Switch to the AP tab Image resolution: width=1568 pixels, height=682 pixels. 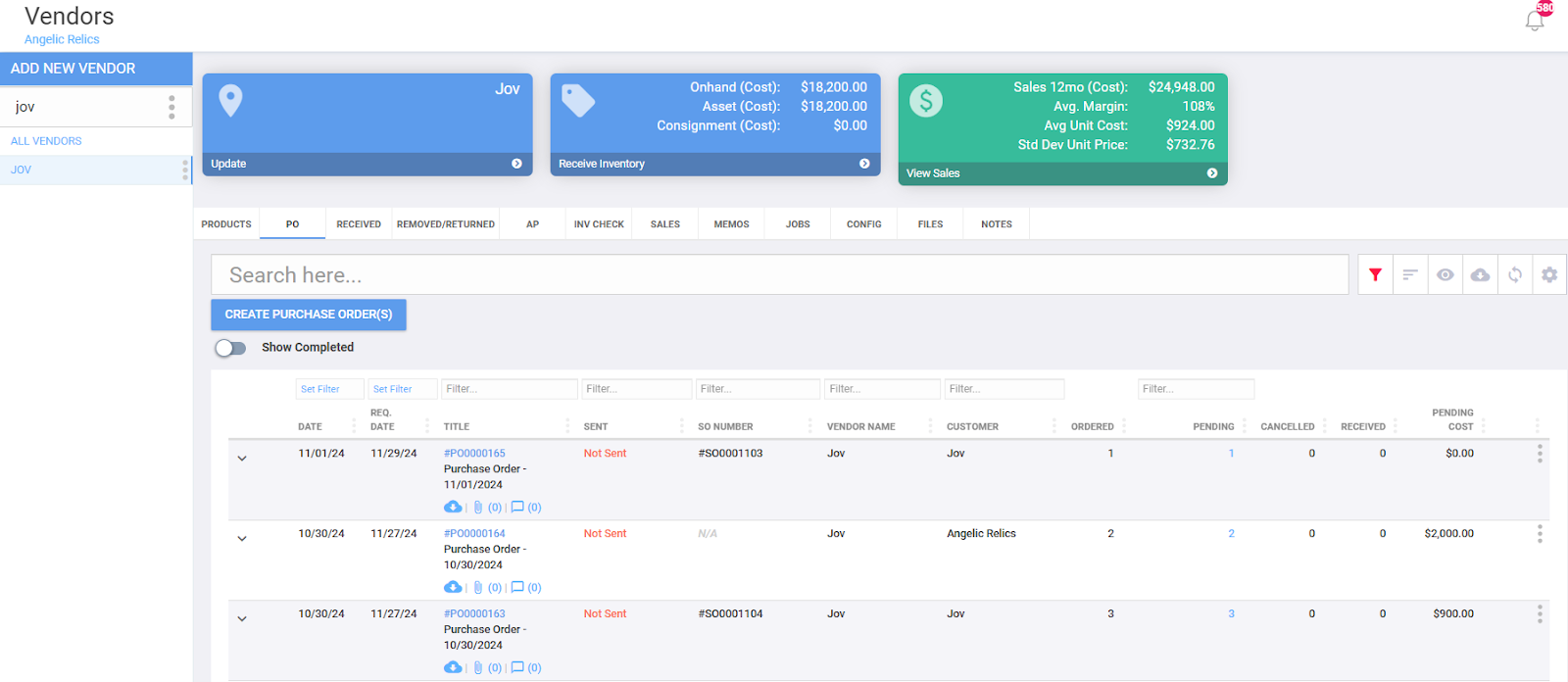pyautogui.click(x=532, y=224)
